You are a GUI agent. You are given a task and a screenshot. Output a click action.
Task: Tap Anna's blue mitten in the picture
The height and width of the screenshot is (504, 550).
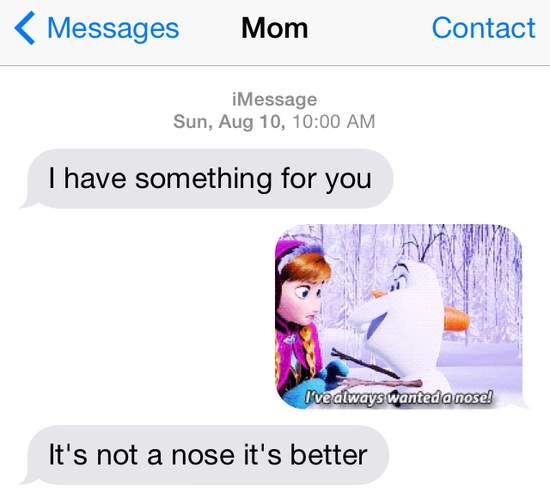point(333,375)
